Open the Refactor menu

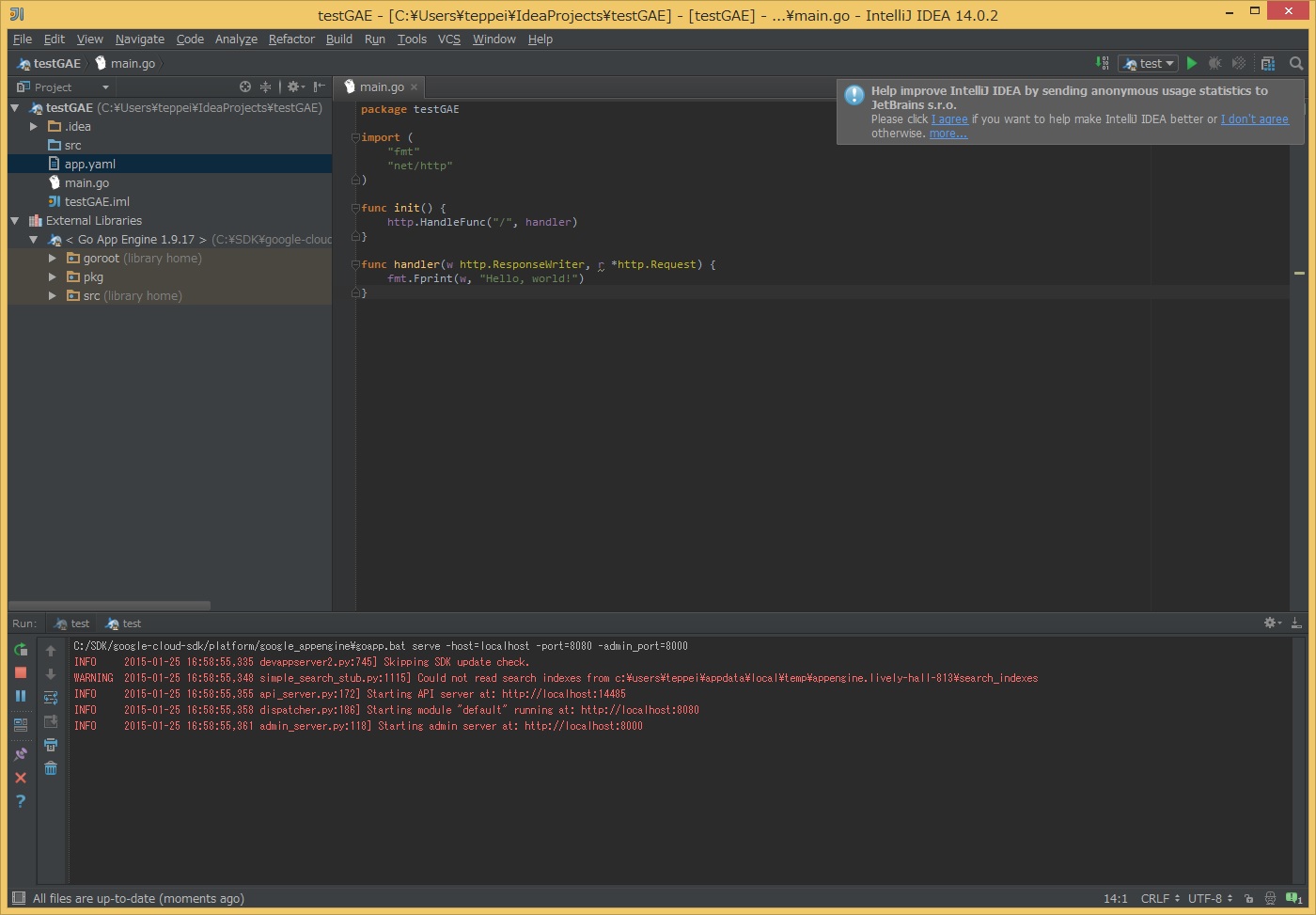point(291,39)
